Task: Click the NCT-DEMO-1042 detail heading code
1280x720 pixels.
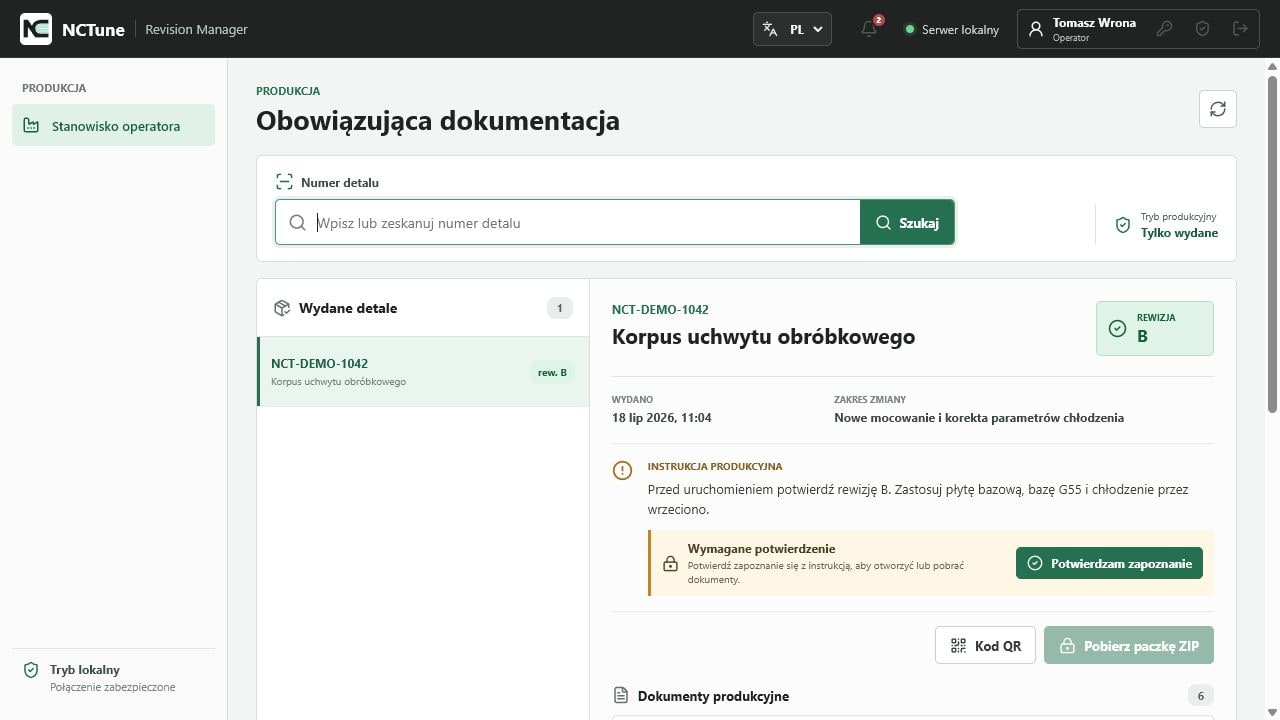Action: pyautogui.click(x=660, y=309)
